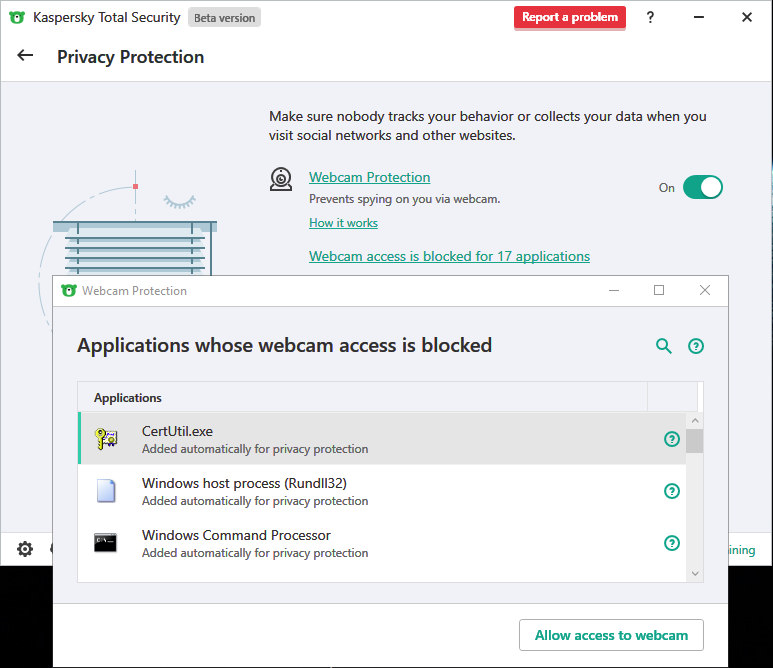Open the blocked for 17 applications link
The image size is (773, 668).
449,256
